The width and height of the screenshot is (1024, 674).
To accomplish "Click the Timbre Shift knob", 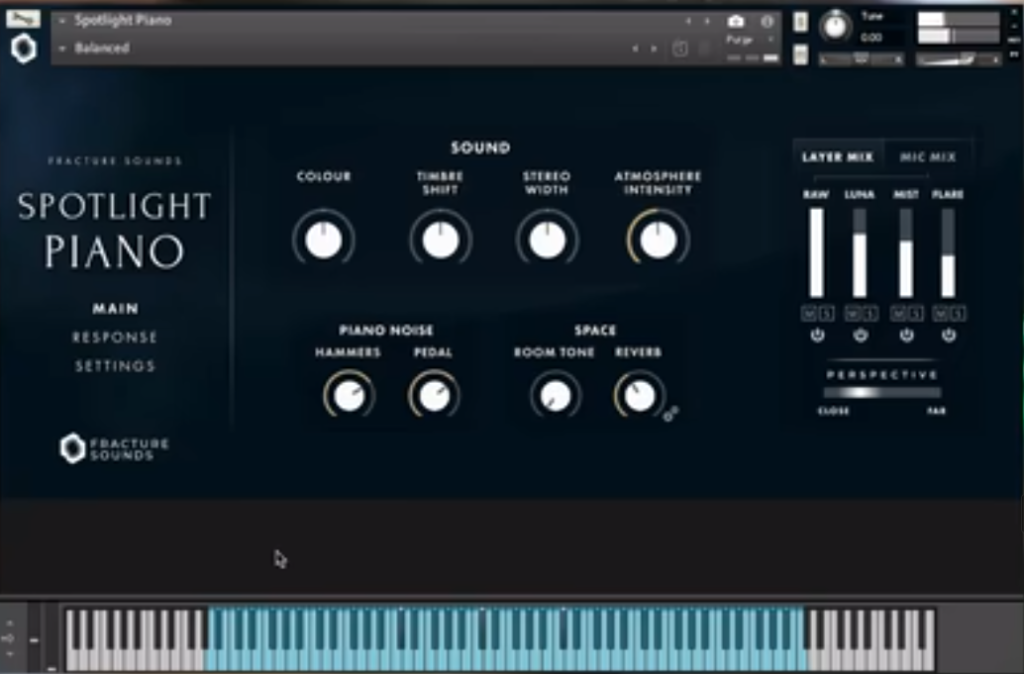I will 441,239.
